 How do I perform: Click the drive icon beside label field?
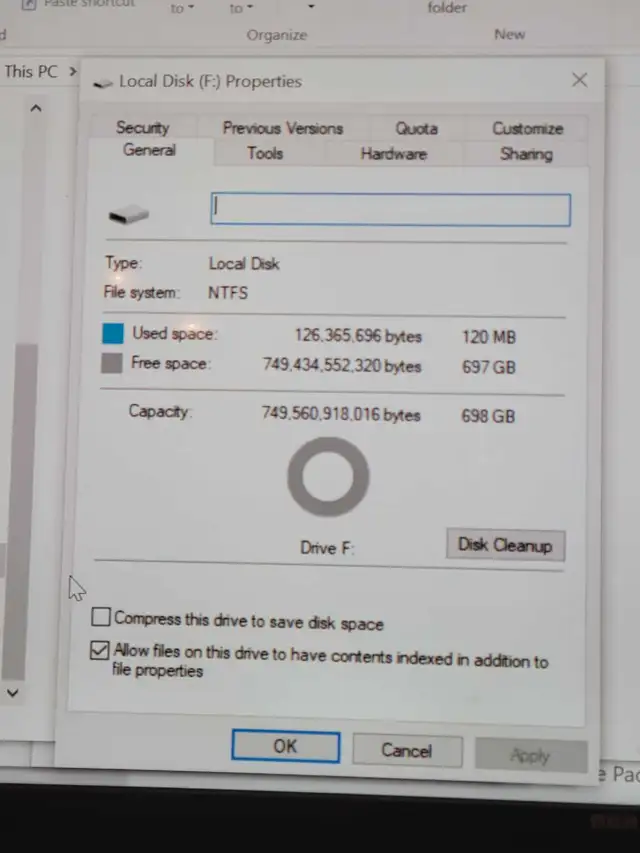click(128, 214)
